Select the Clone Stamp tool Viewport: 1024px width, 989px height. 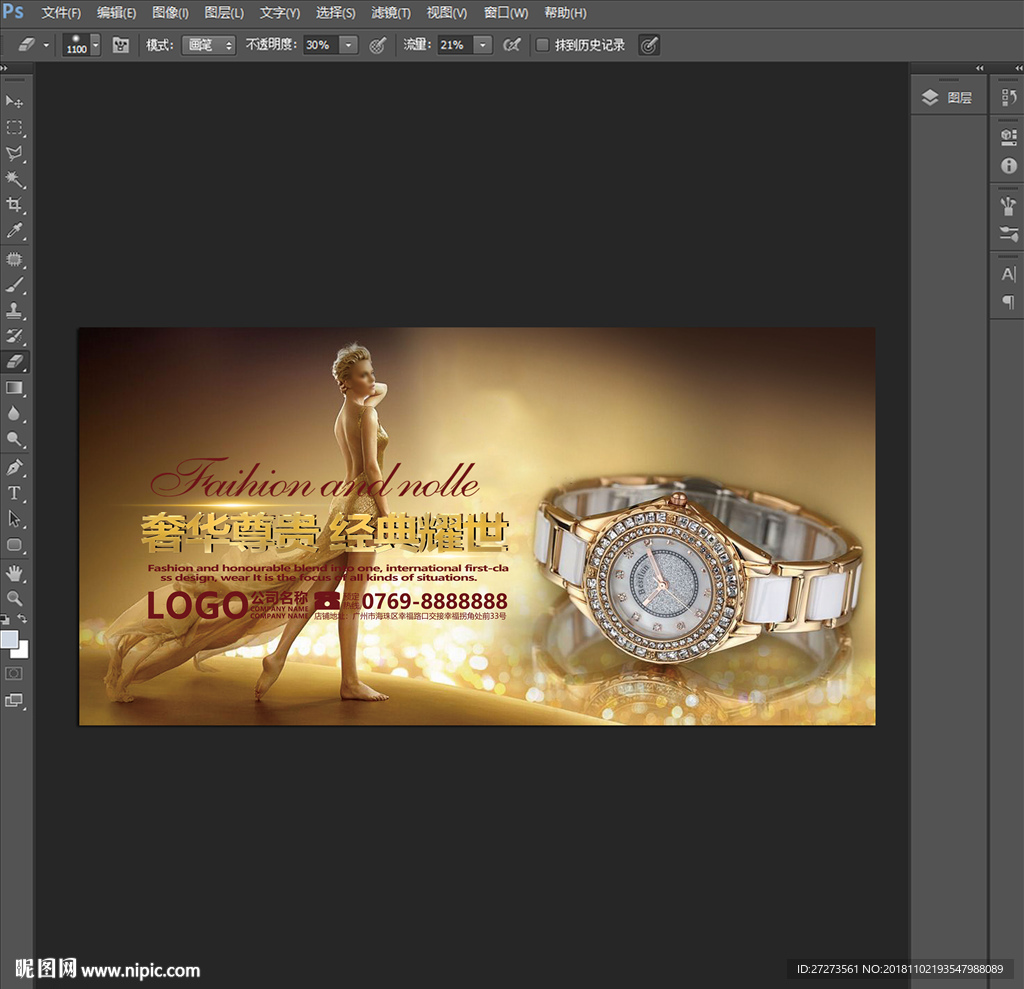(x=14, y=310)
